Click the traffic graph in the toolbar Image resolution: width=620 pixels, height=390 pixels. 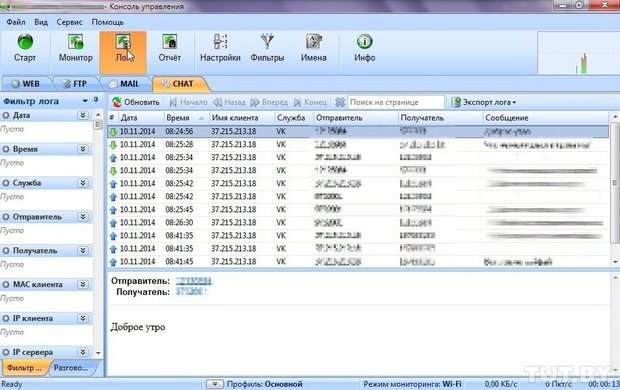pos(578,53)
